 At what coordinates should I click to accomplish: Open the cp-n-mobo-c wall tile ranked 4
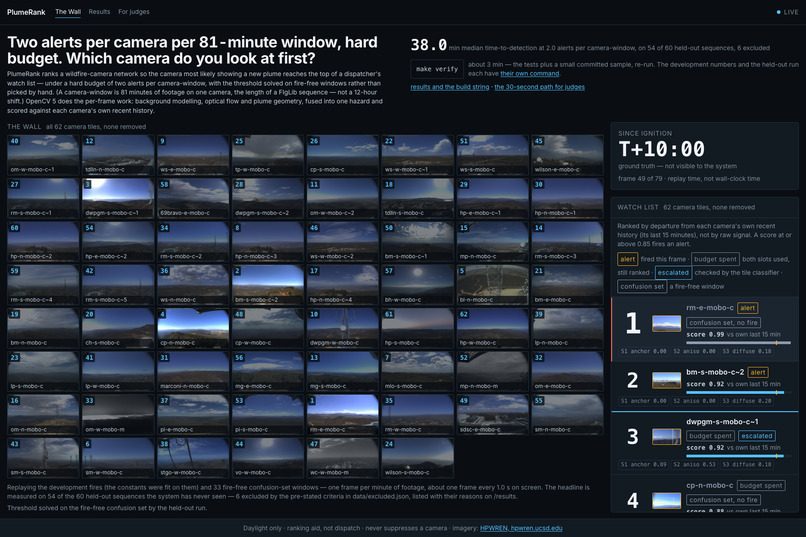pyautogui.click(x=193, y=328)
